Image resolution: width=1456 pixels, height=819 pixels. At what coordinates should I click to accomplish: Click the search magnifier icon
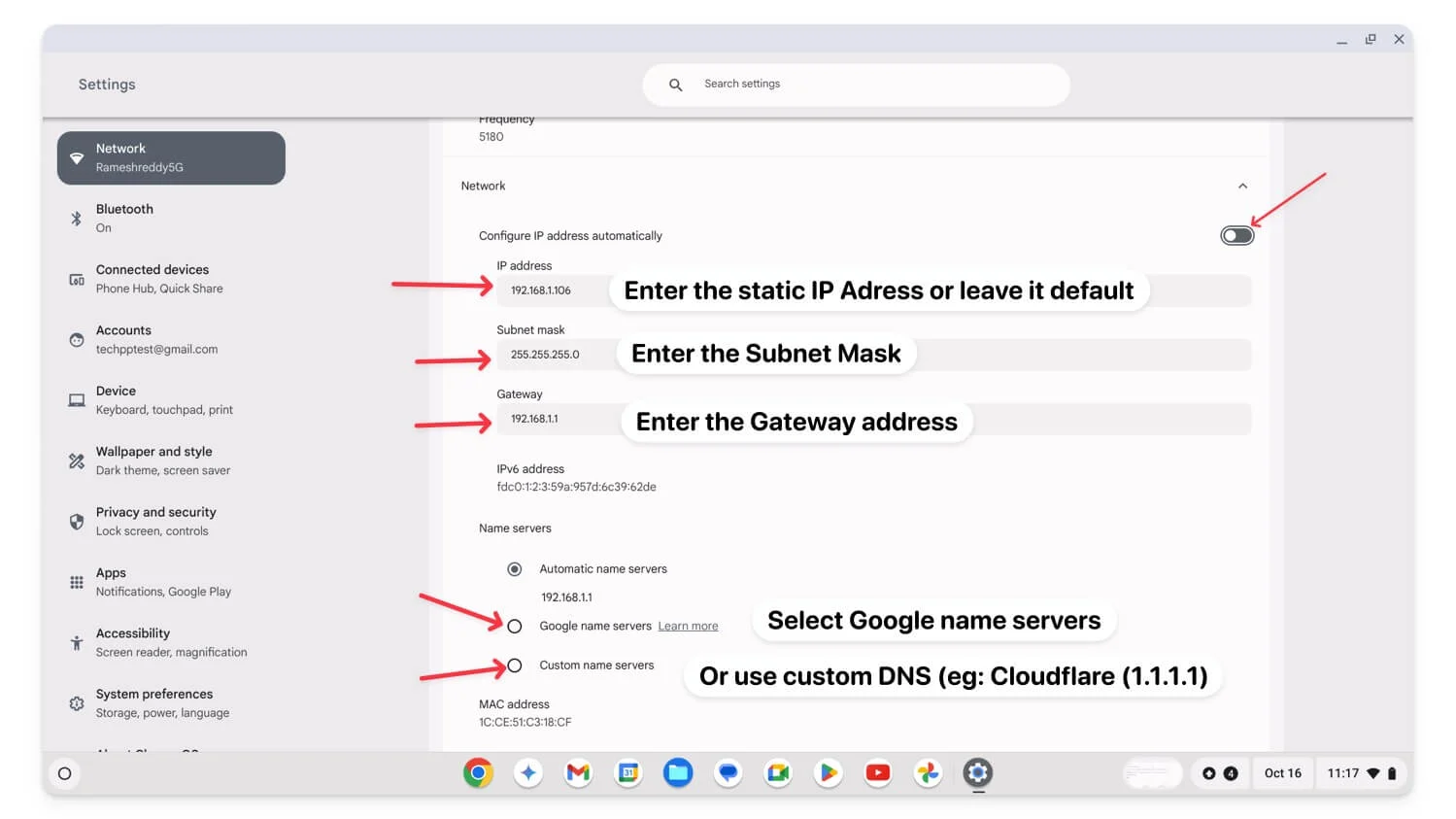click(x=675, y=85)
